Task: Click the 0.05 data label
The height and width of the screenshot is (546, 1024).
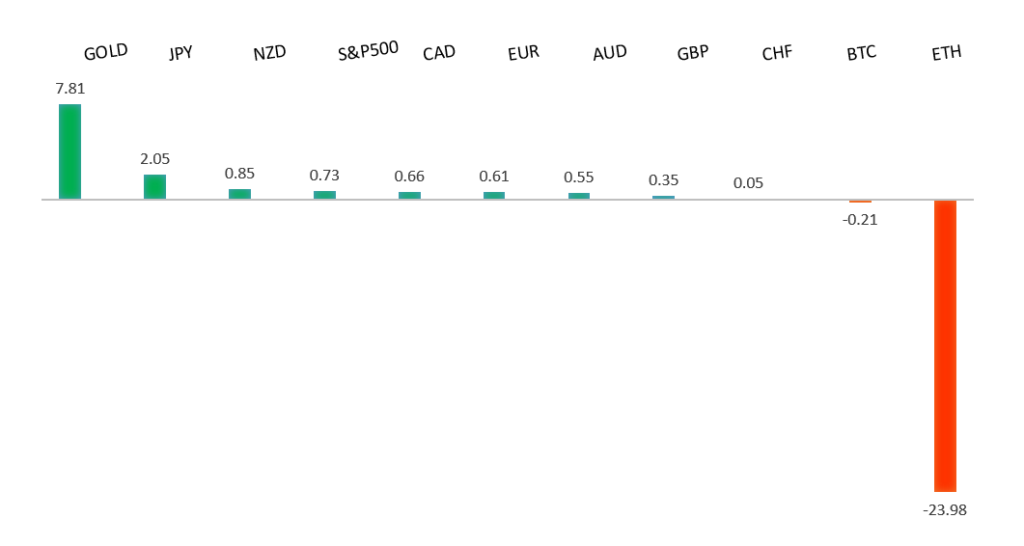Action: tap(748, 183)
